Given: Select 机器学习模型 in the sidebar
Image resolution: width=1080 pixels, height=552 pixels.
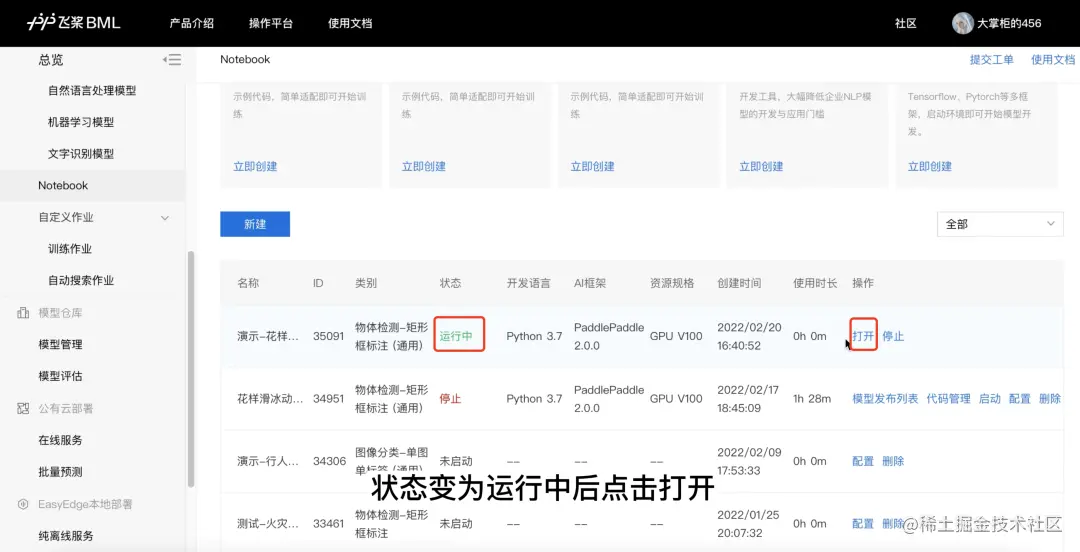Looking at the screenshot, I should 81,122.
